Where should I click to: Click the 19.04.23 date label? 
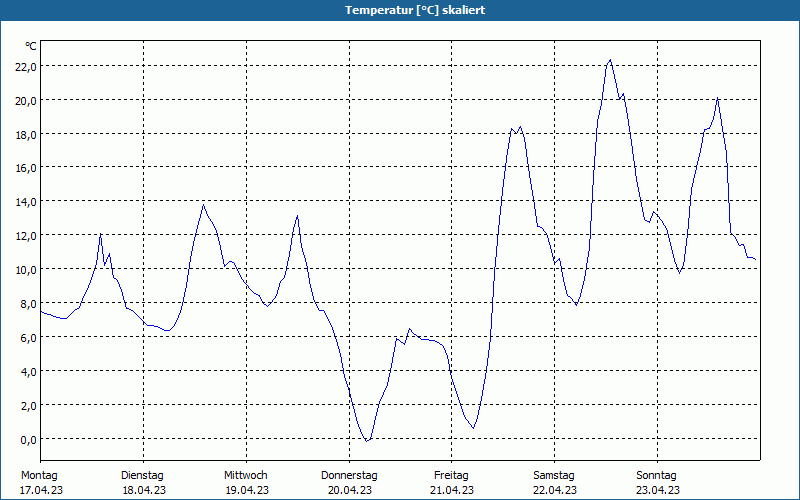pos(247,490)
